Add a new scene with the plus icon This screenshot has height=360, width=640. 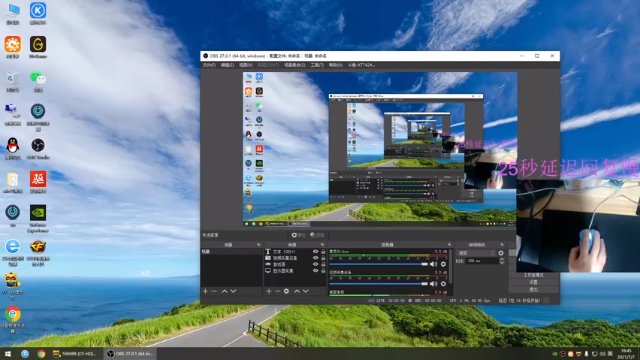point(205,291)
